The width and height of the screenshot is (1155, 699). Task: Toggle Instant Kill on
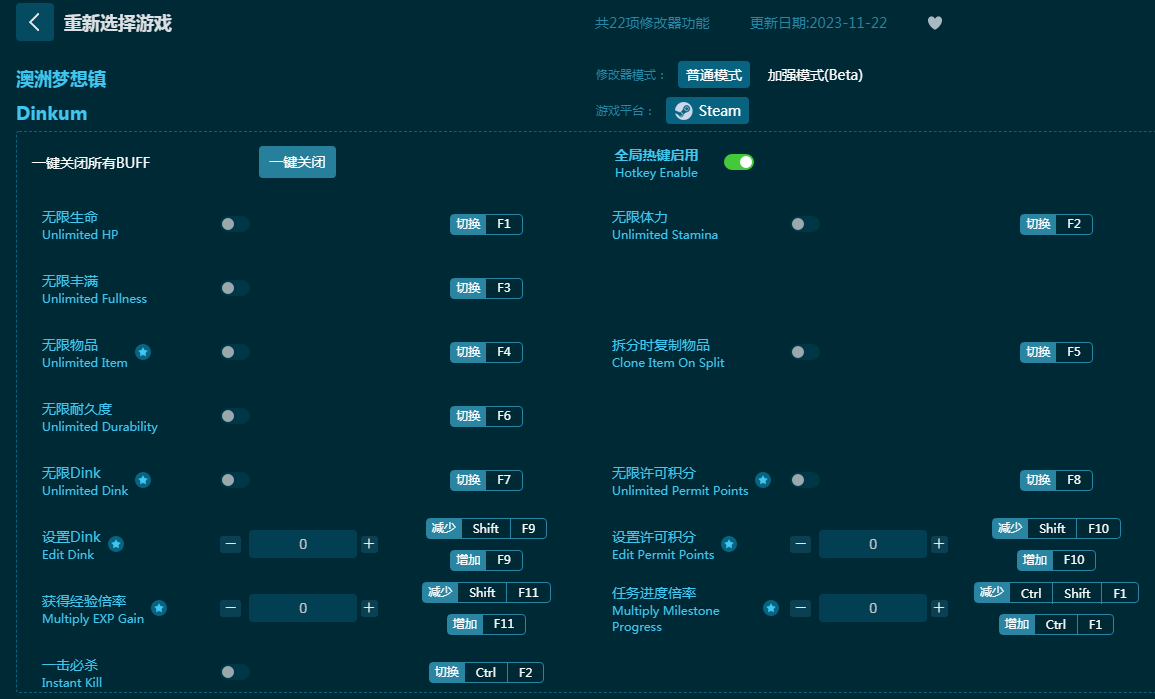click(235, 672)
